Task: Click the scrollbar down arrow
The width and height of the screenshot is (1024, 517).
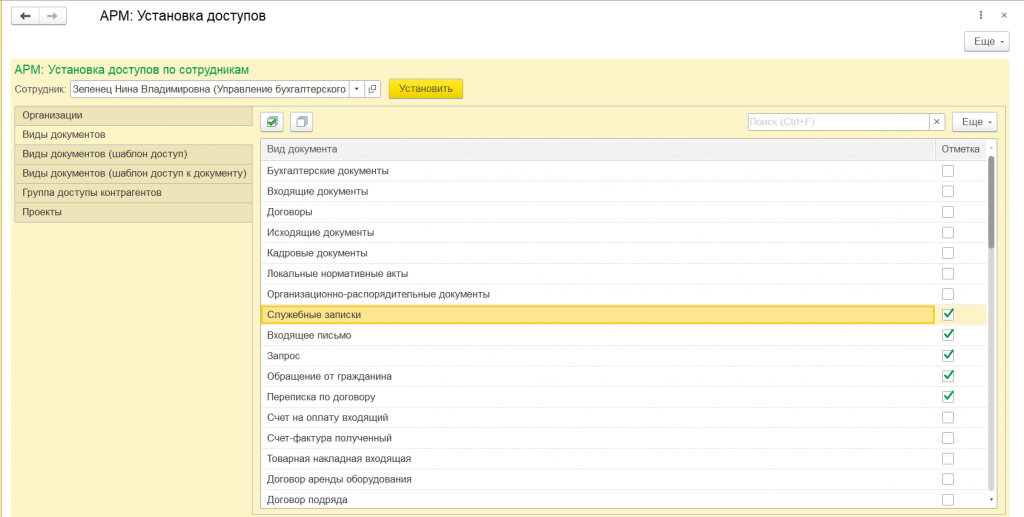Action: tap(991, 500)
